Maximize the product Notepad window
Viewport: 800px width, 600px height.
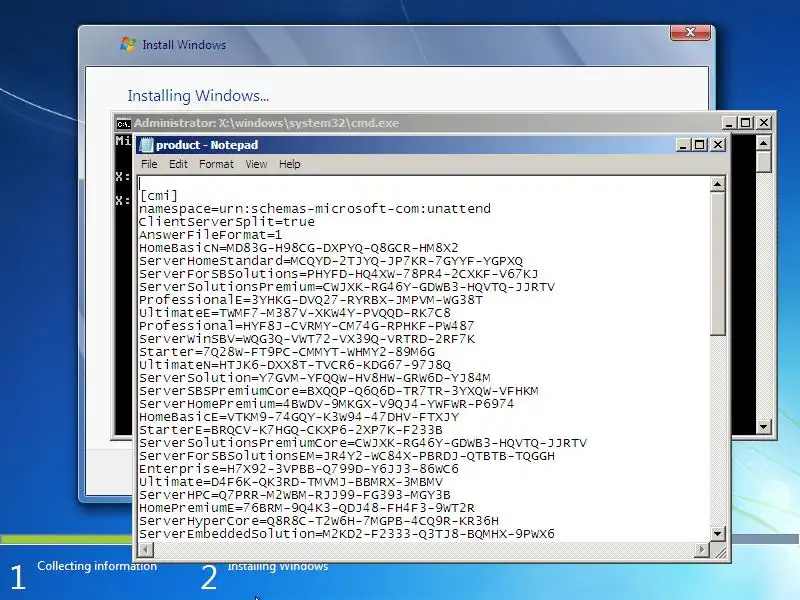pyautogui.click(x=699, y=145)
